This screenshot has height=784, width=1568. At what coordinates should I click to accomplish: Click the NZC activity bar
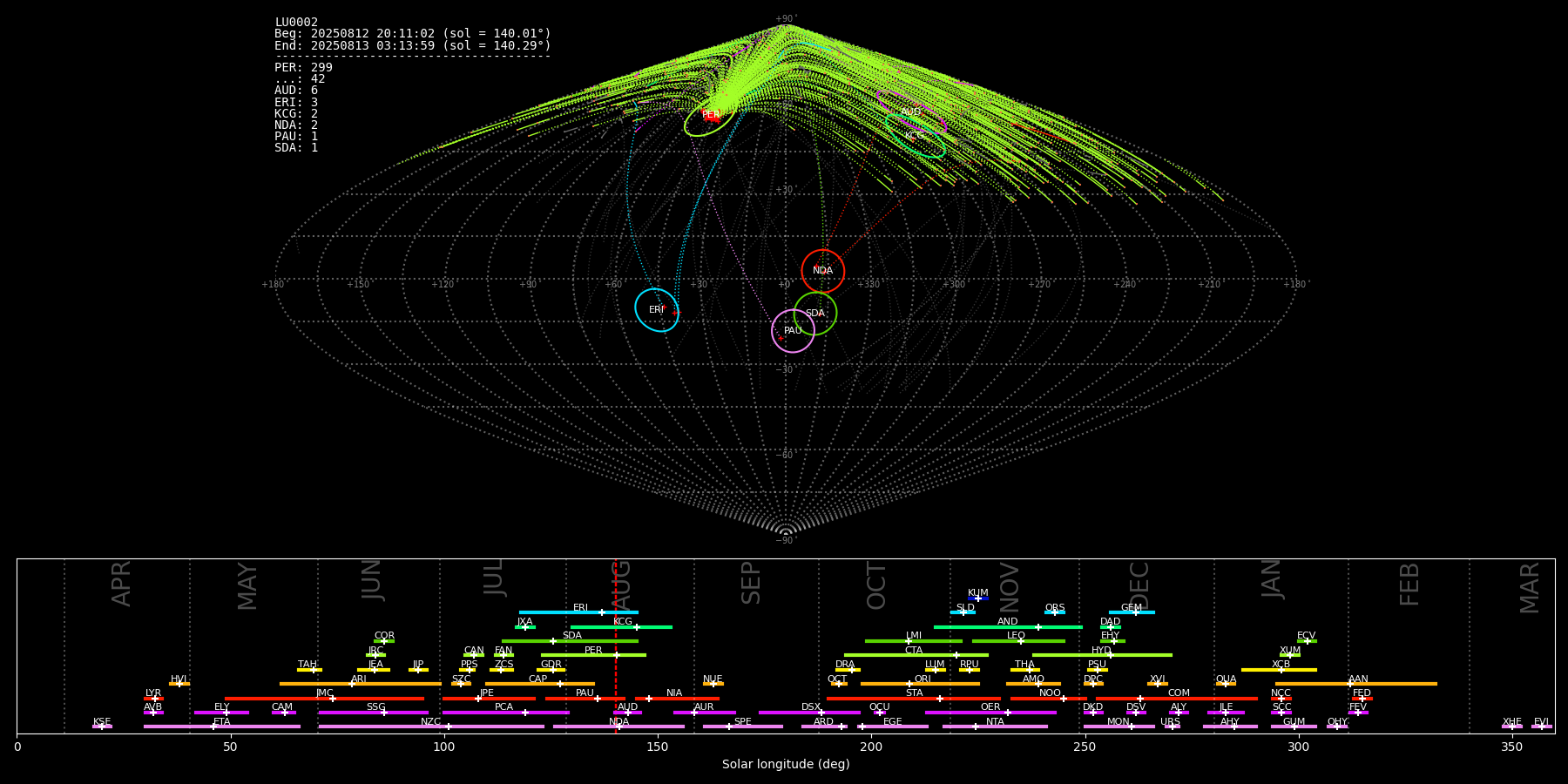click(x=431, y=727)
